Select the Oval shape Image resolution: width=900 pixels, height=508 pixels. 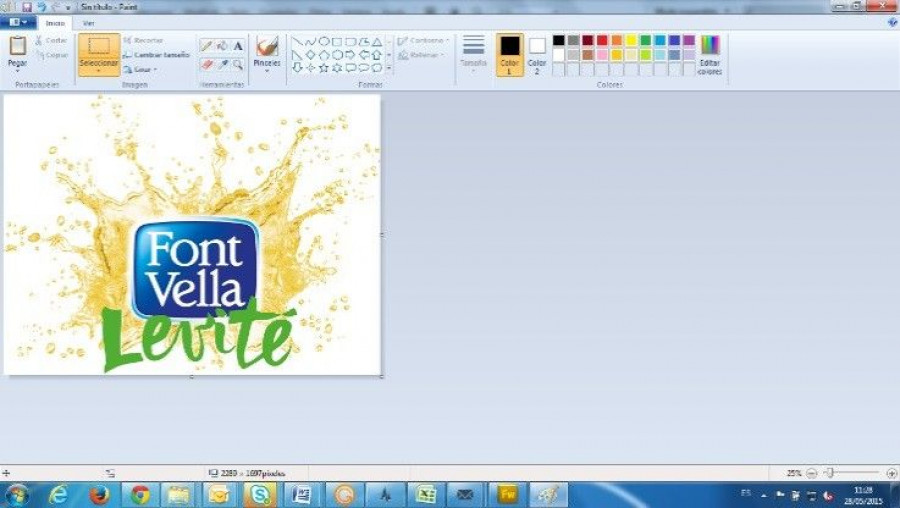pos(324,42)
